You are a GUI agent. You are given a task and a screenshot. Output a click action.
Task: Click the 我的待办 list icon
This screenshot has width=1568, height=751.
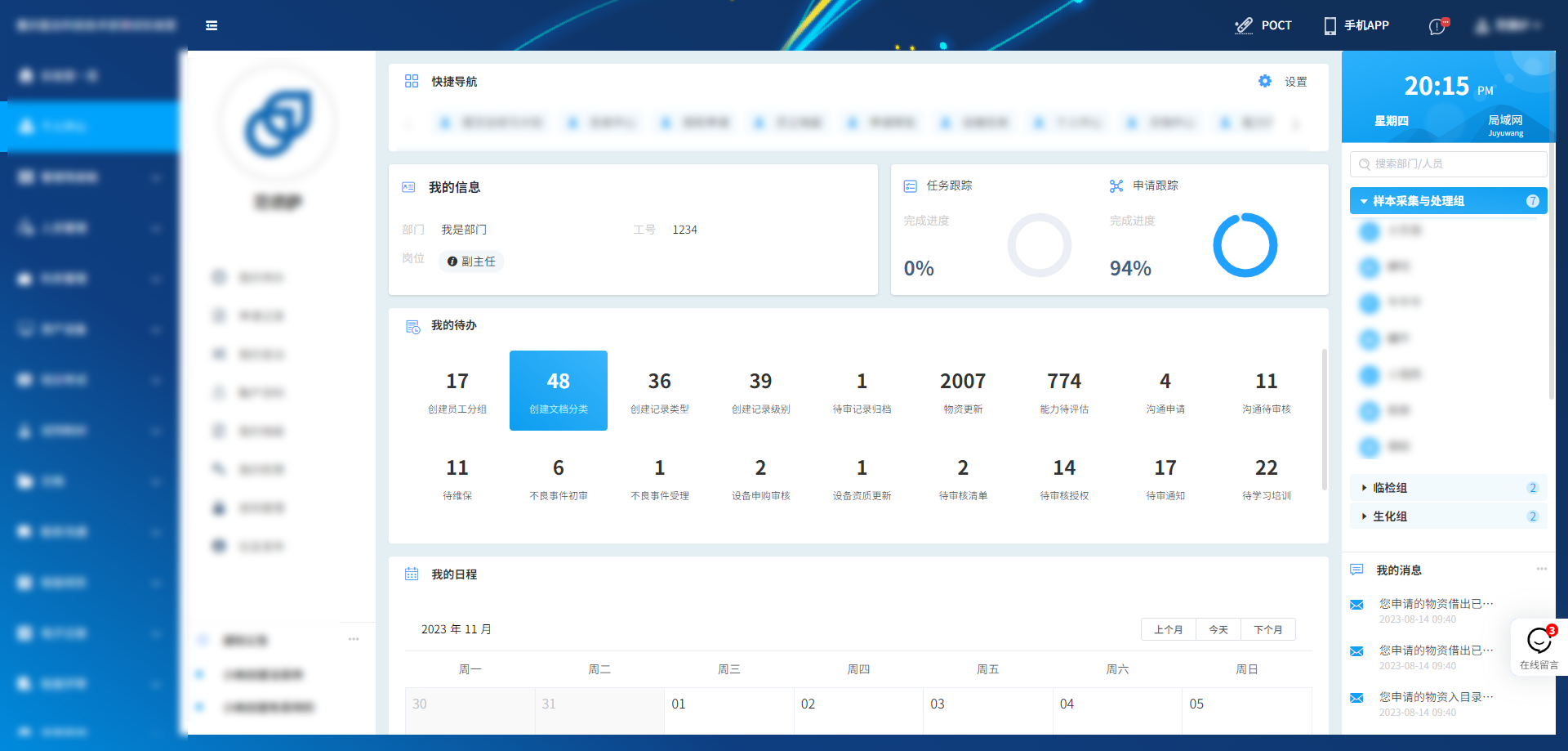pos(412,325)
